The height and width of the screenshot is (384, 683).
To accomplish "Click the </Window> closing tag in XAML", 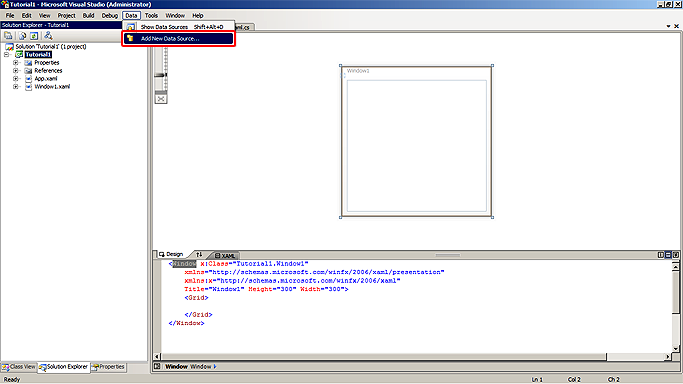I will [x=186, y=323].
